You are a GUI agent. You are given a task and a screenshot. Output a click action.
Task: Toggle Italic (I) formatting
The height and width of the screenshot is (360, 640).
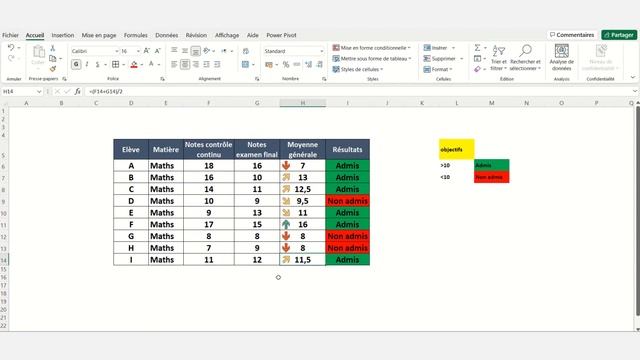pos(87,64)
